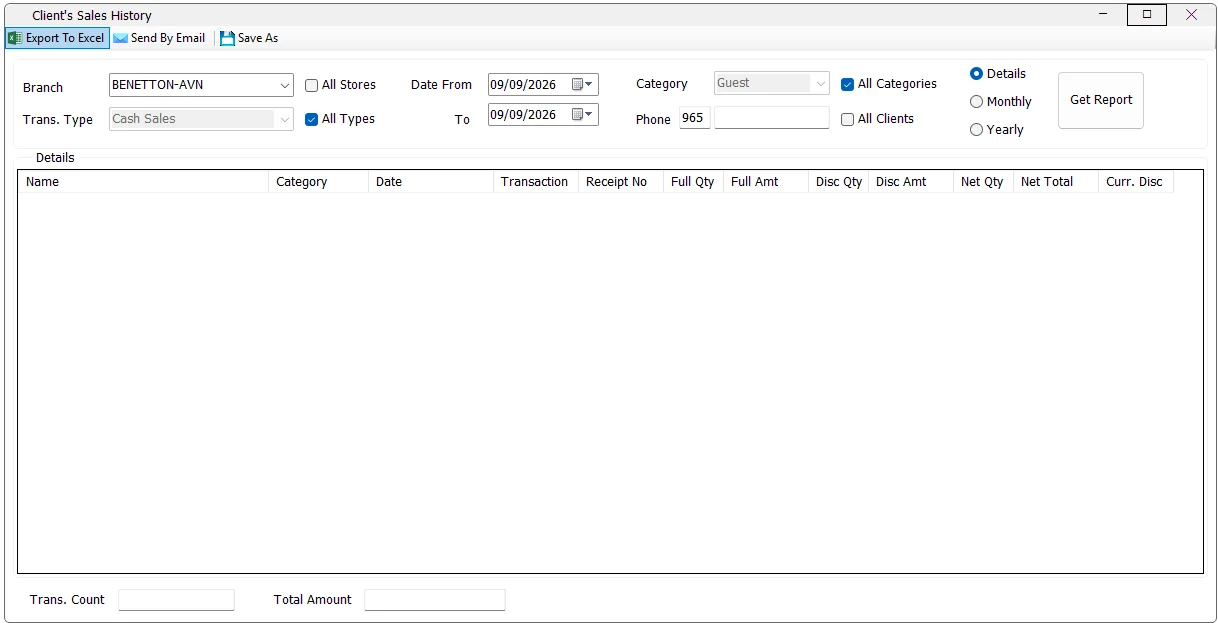Expand the Category dropdown showing Guest

tap(821, 84)
